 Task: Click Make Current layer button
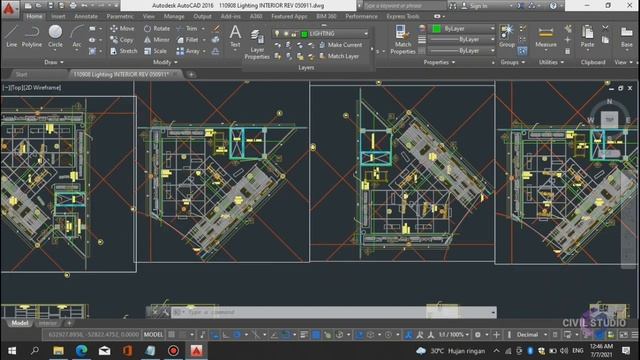340,45
